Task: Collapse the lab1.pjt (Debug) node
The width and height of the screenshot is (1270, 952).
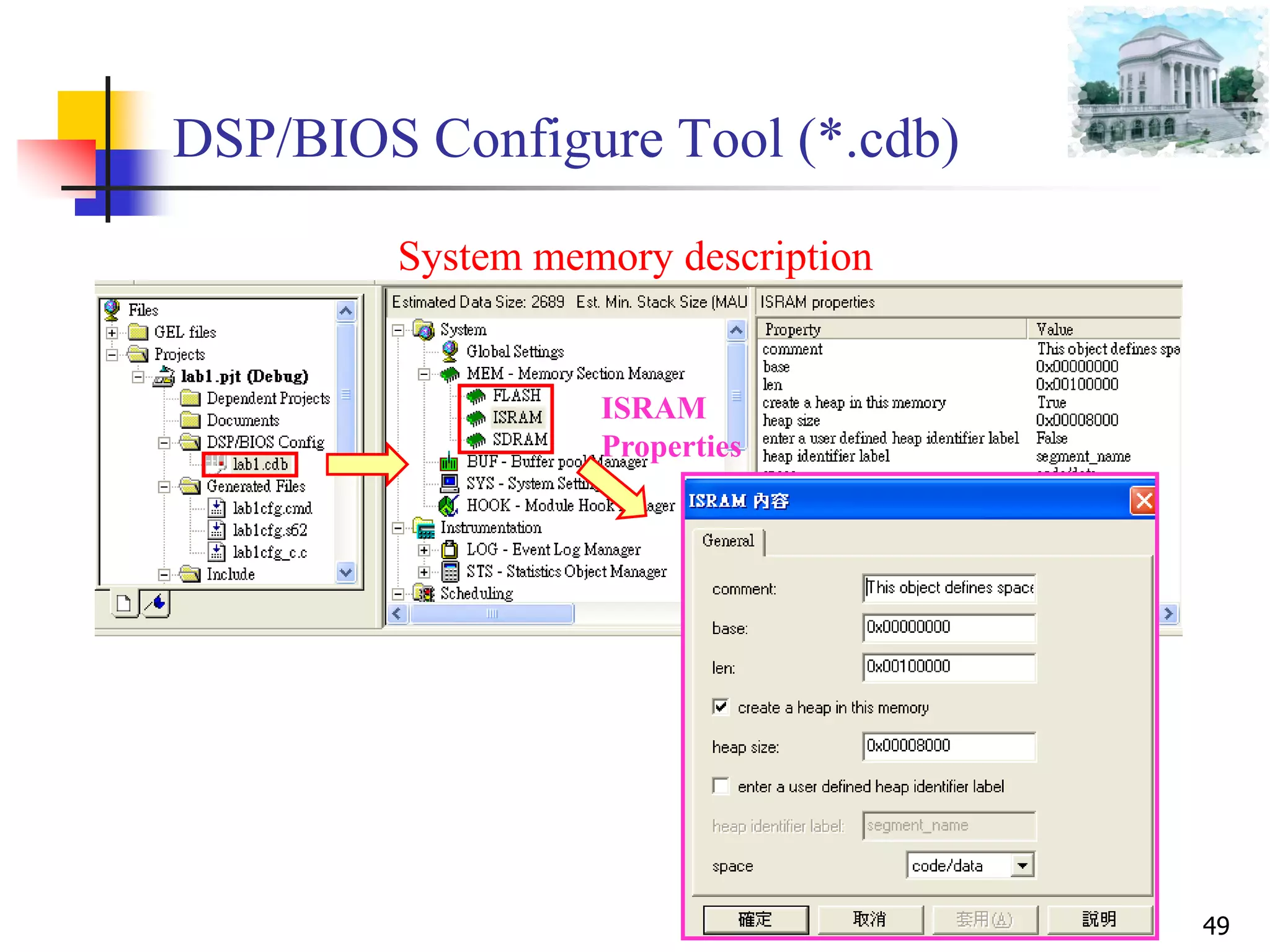Action: (138, 377)
